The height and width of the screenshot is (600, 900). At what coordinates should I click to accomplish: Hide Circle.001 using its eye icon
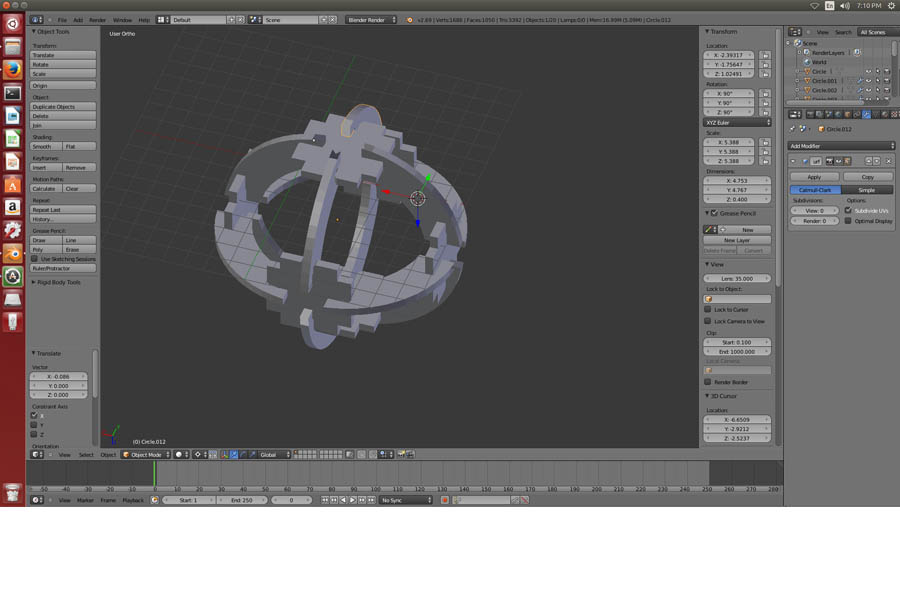[867, 81]
